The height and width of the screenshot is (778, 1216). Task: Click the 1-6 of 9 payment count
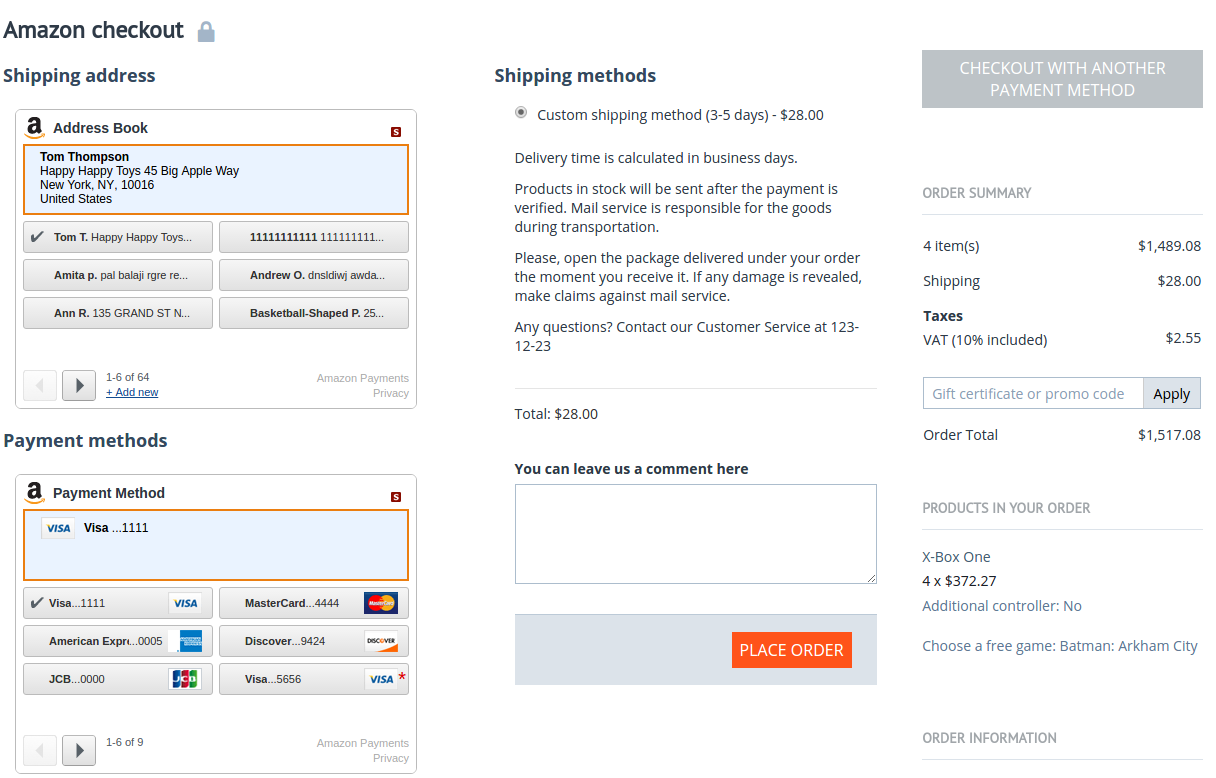point(125,742)
